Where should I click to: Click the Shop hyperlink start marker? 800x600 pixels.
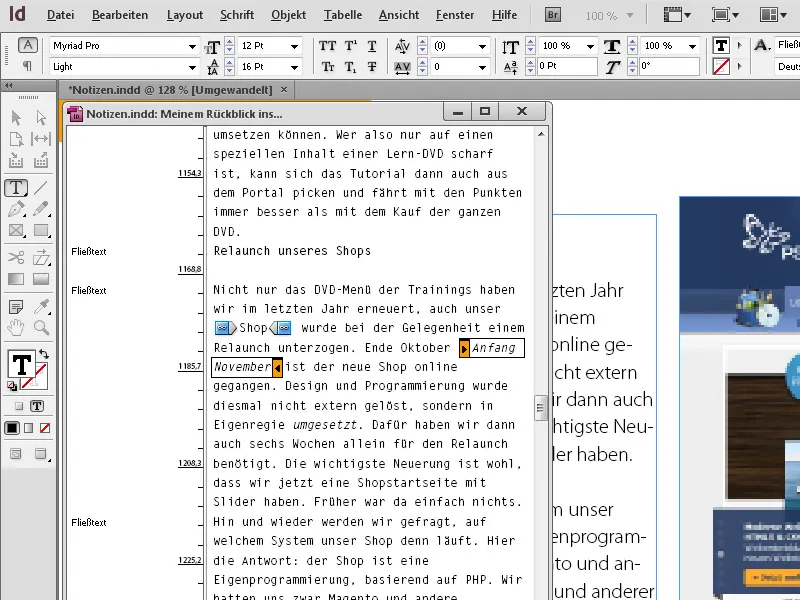pyautogui.click(x=224, y=328)
